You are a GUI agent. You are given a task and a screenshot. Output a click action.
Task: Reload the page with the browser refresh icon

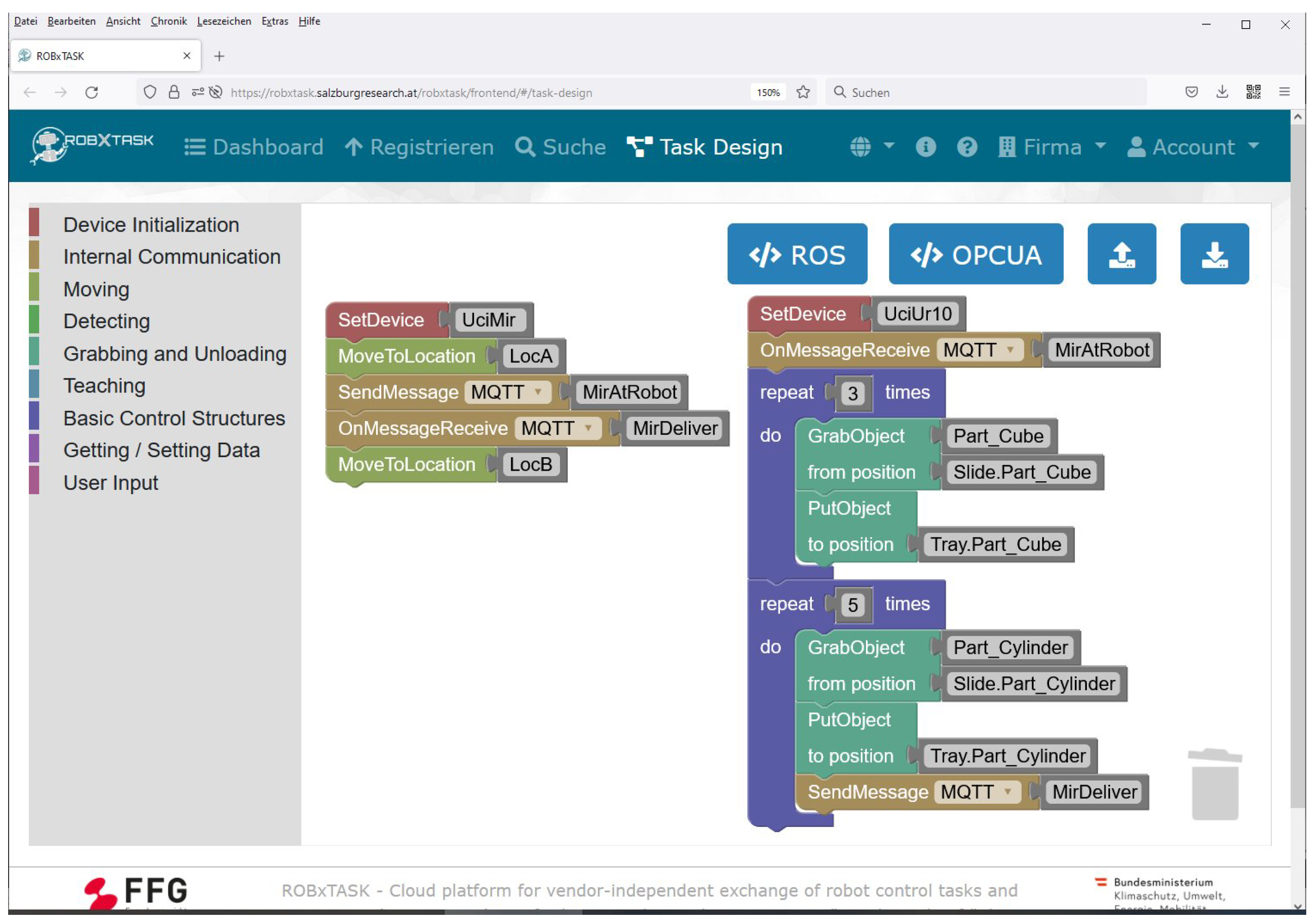(x=92, y=92)
